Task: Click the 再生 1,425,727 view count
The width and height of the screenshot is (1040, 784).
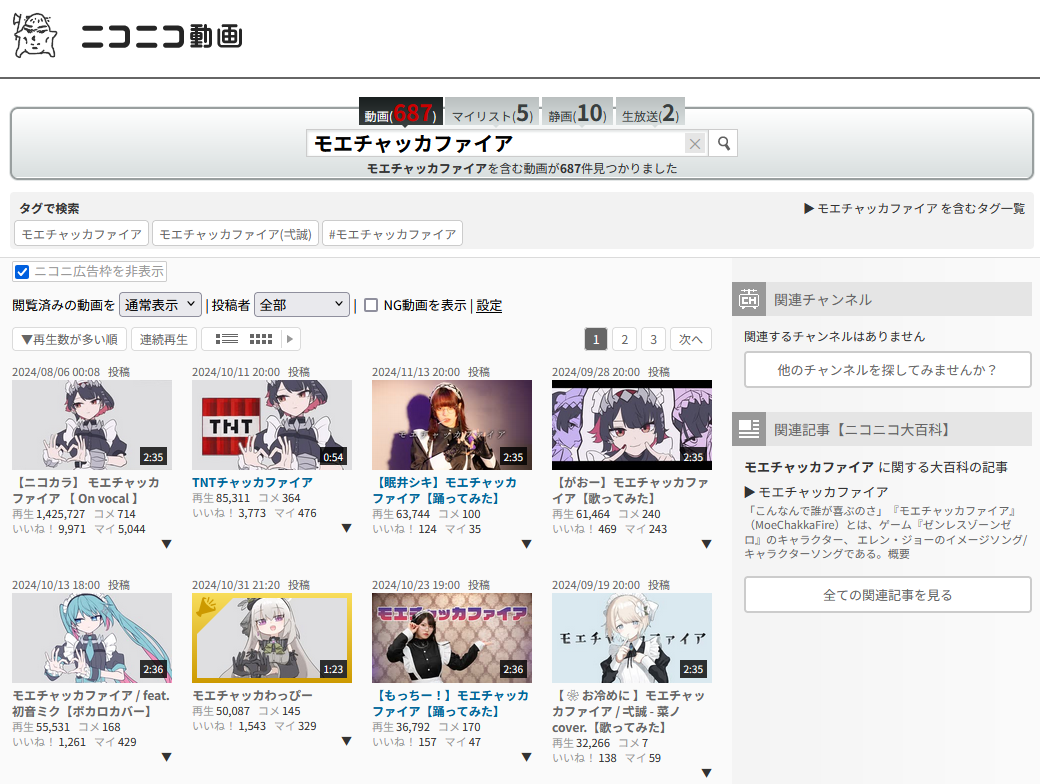Action: pos(48,514)
